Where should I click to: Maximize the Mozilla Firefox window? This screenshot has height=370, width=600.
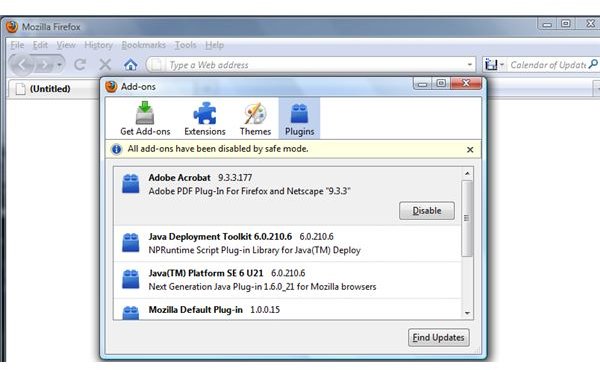566,24
